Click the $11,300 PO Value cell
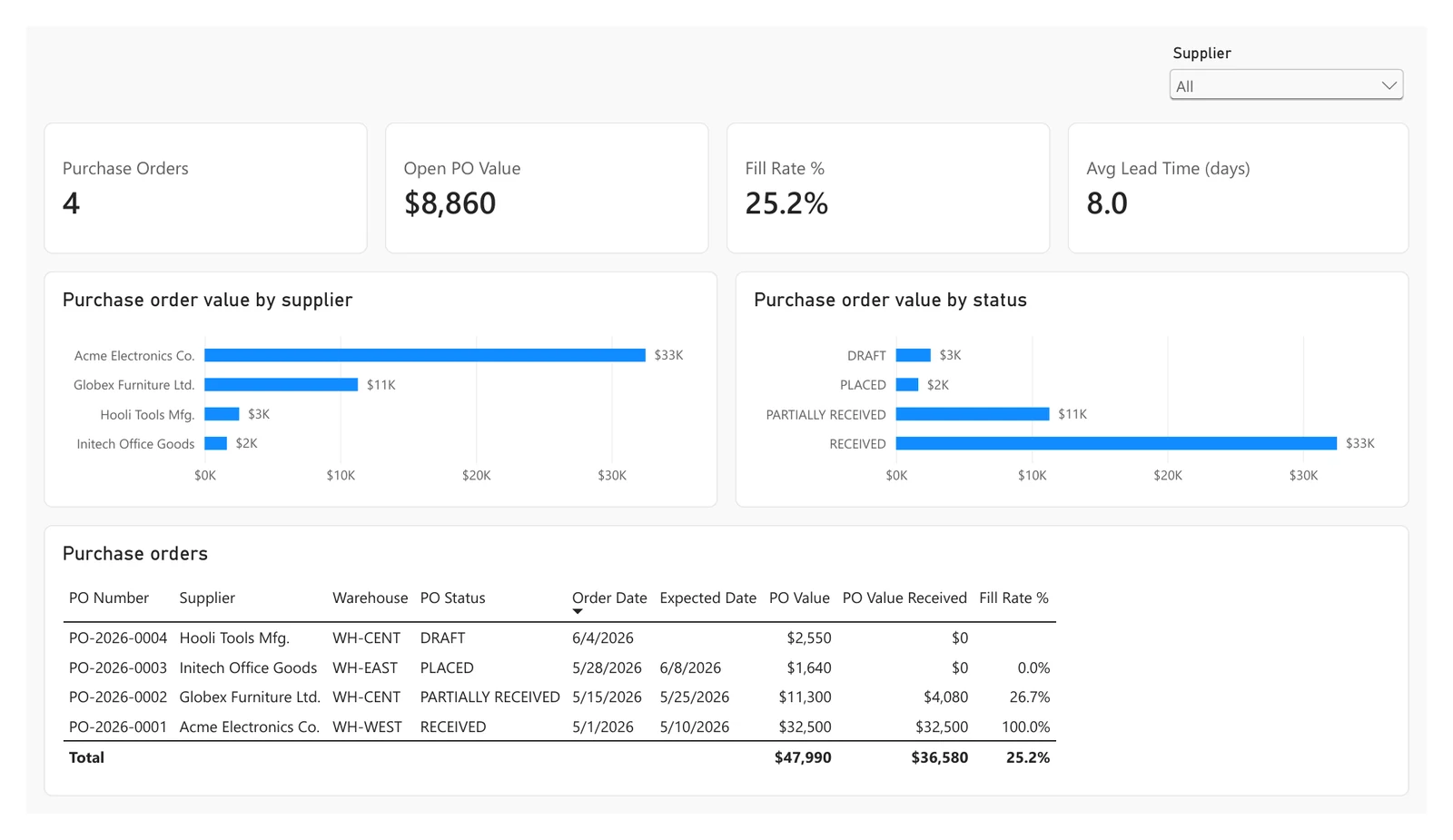This screenshot has height=840, width=1453. pos(805,697)
